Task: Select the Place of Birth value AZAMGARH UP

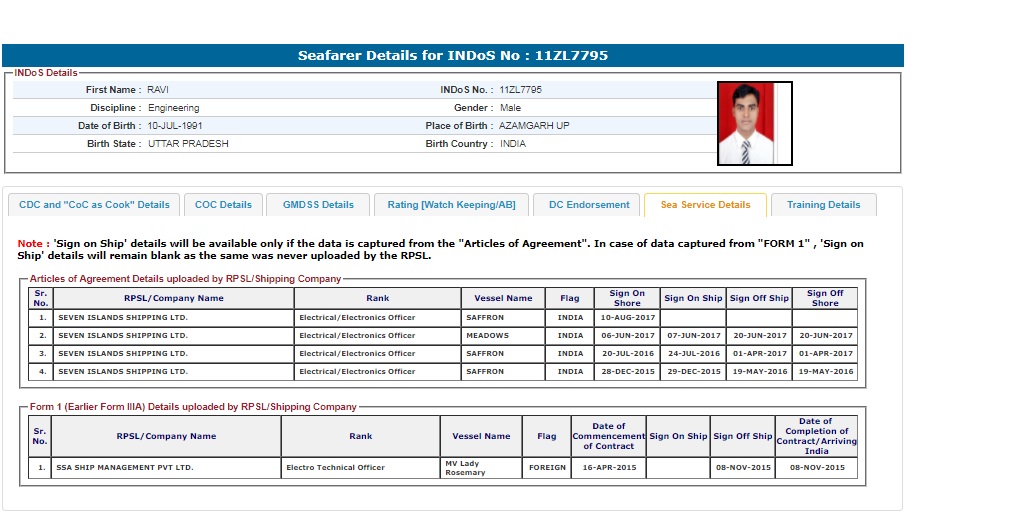Action: [x=534, y=126]
